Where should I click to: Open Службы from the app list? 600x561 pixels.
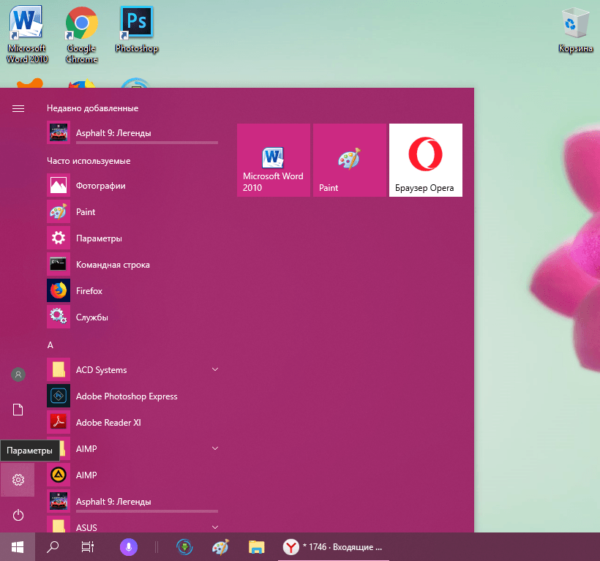tap(132, 317)
